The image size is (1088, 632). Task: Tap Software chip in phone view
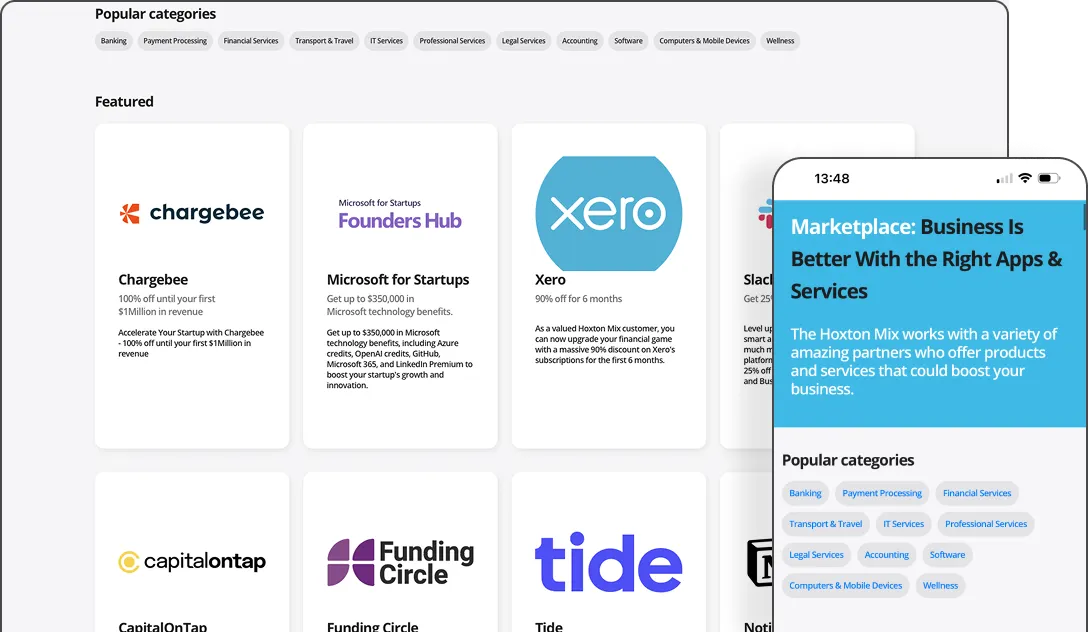coord(947,555)
